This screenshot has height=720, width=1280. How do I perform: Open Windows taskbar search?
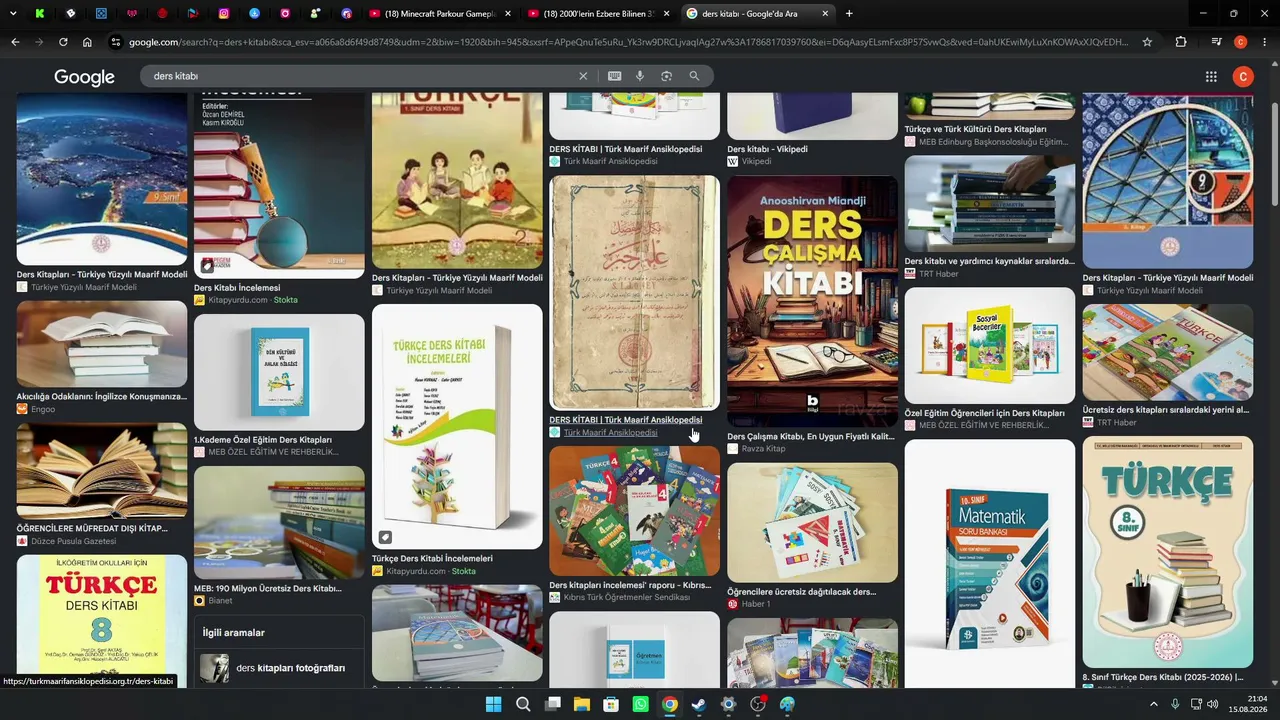523,704
